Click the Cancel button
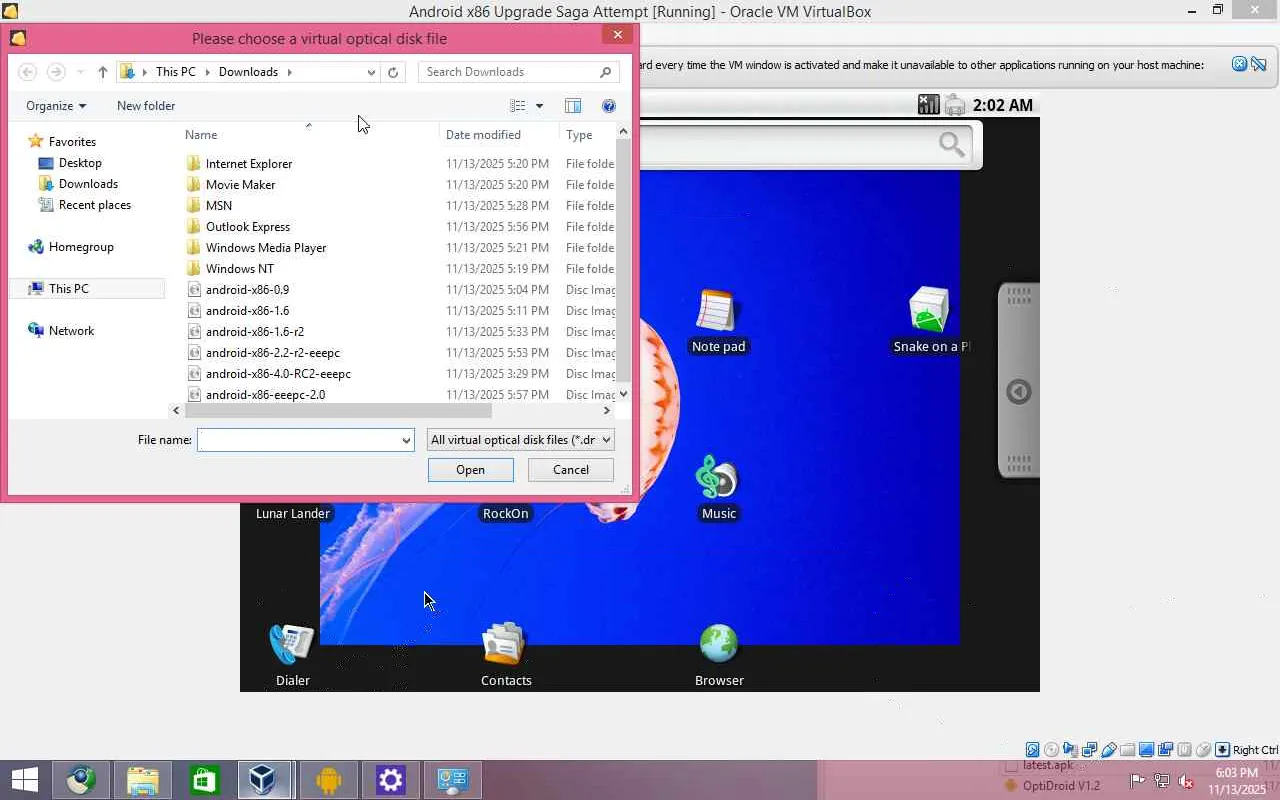The width and height of the screenshot is (1280, 800). (x=571, y=470)
